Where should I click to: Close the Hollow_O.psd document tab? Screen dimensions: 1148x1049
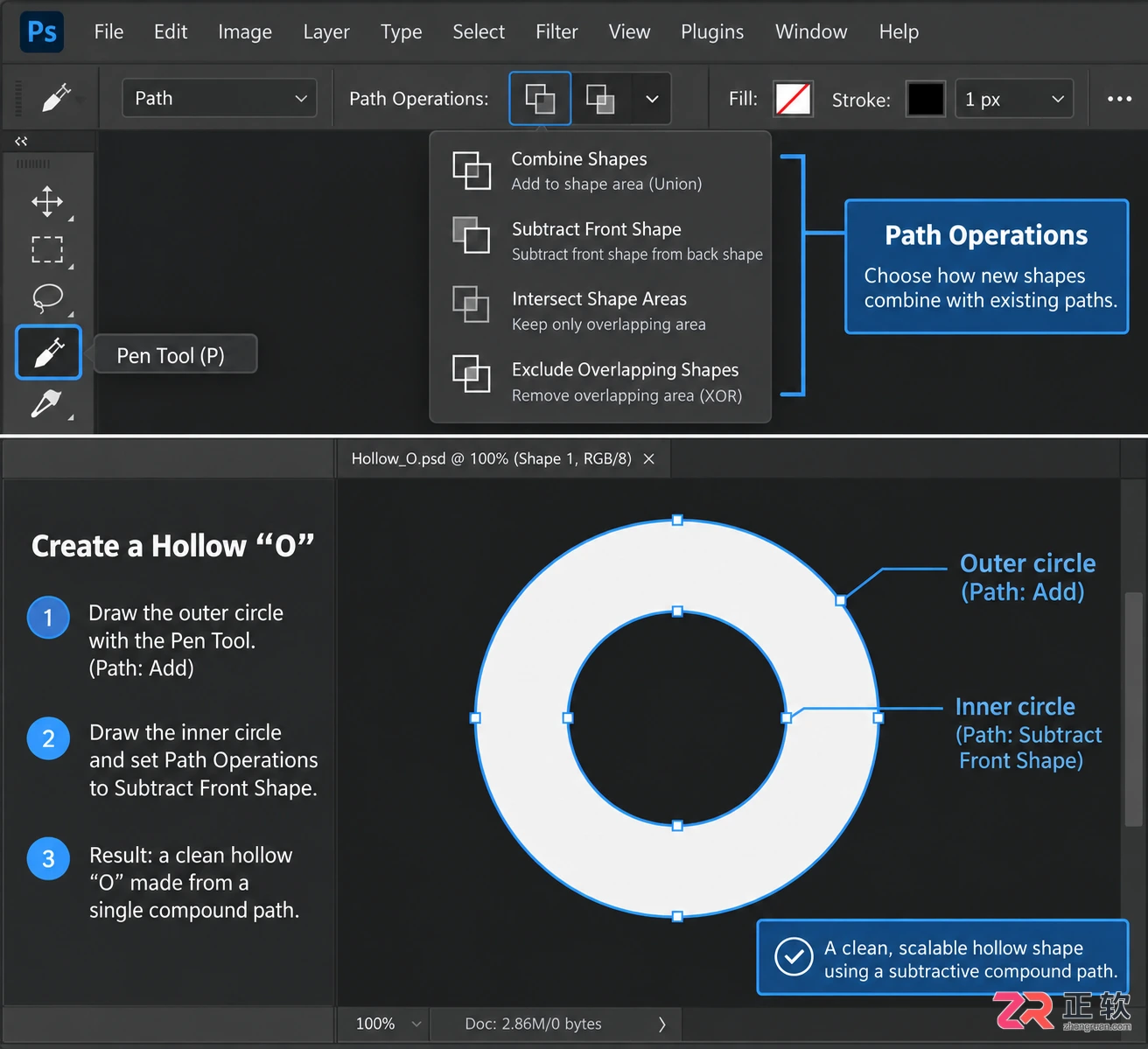pyautogui.click(x=649, y=459)
